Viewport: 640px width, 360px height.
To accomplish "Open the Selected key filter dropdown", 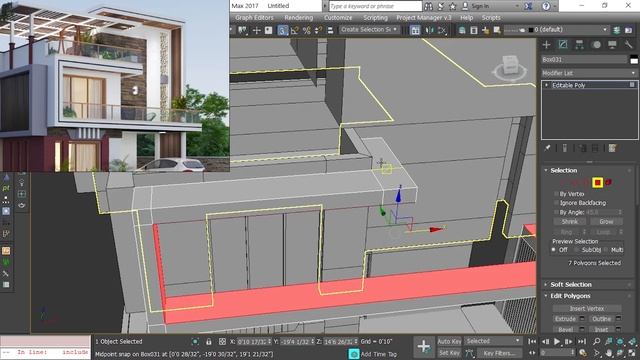I will click(x=493, y=341).
